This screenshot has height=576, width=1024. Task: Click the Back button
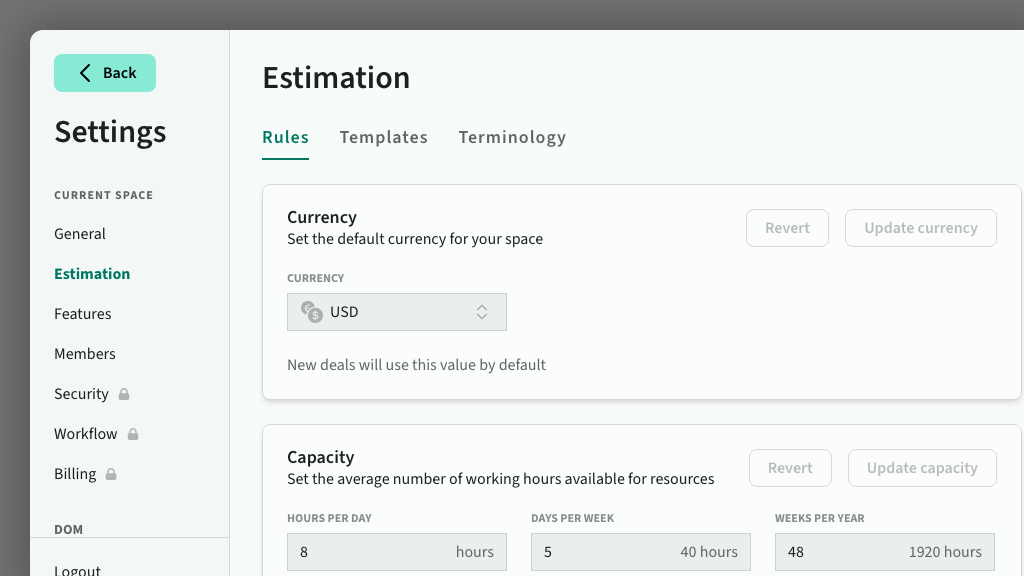click(105, 73)
